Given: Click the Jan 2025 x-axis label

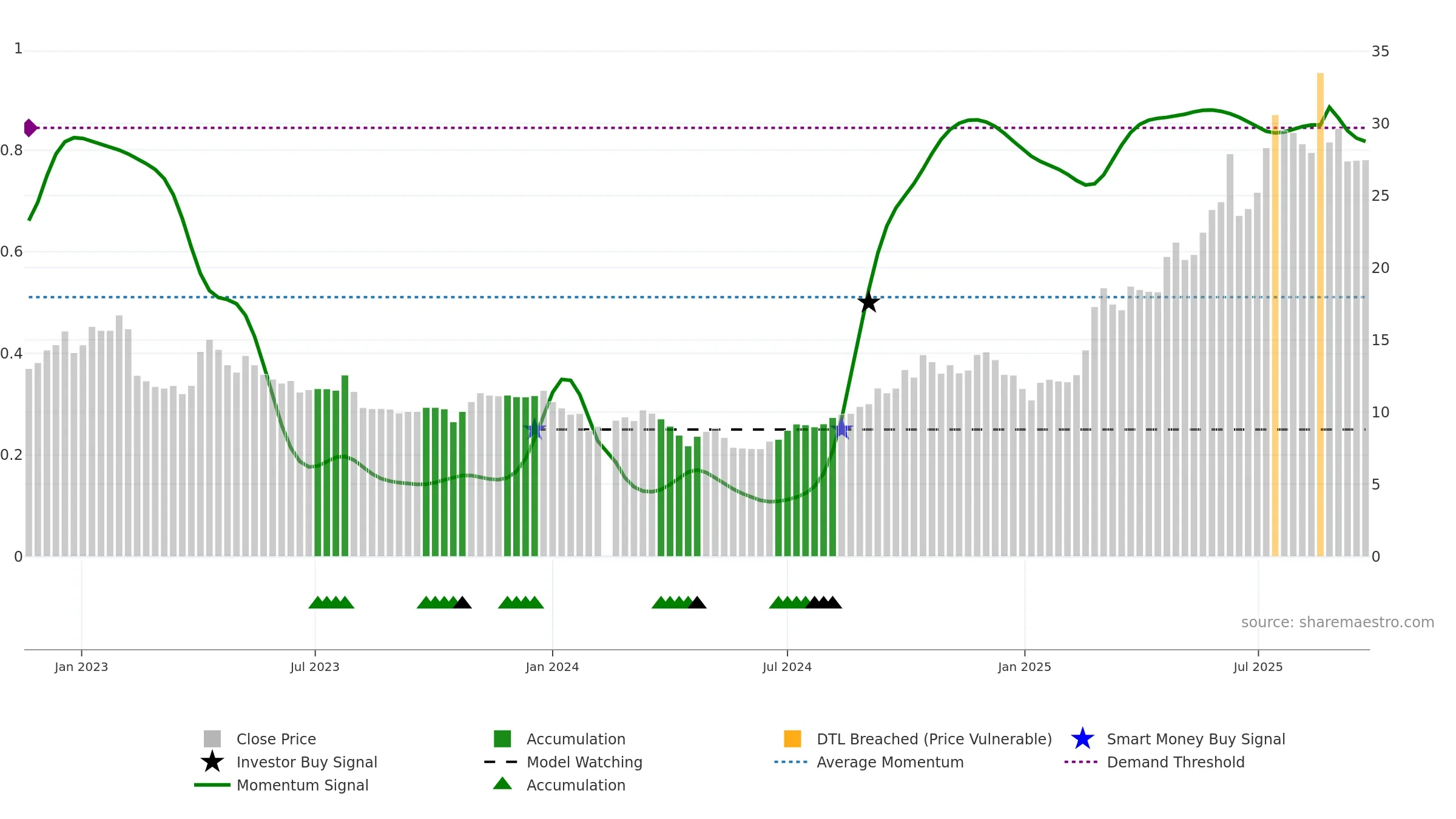Looking at the screenshot, I should tap(1025, 667).
